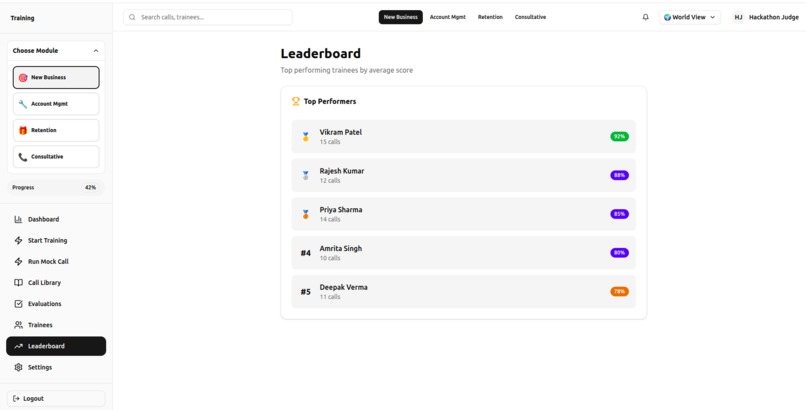Click the search magnifier icon
This screenshot has width=806, height=410.
tap(132, 17)
